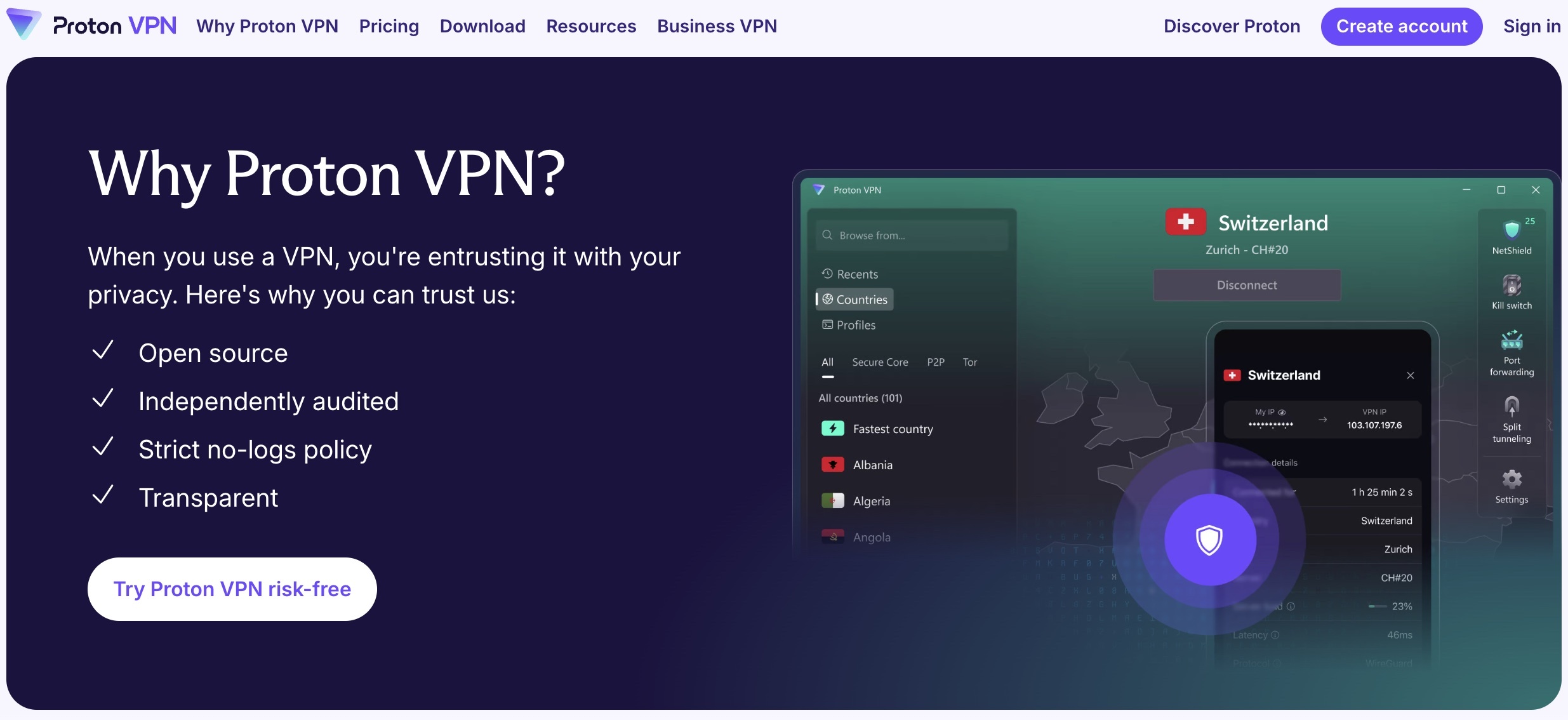The width and height of the screenshot is (1568, 720).
Task: Click the Browse from search field
Action: [912, 235]
